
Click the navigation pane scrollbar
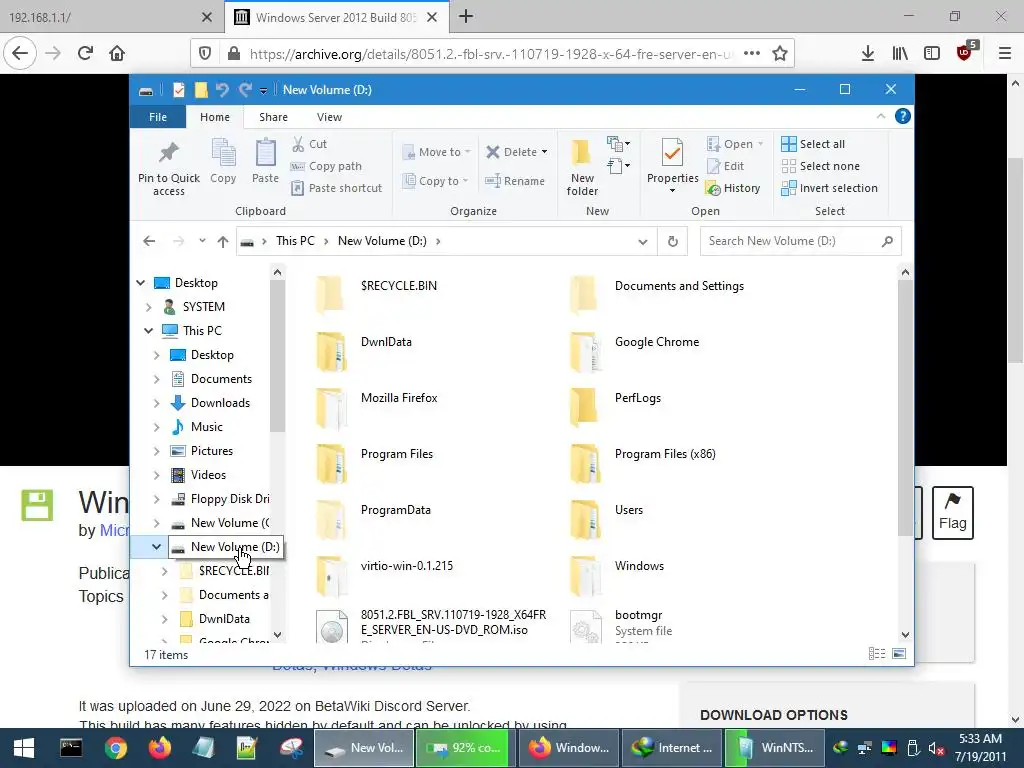coord(278,356)
